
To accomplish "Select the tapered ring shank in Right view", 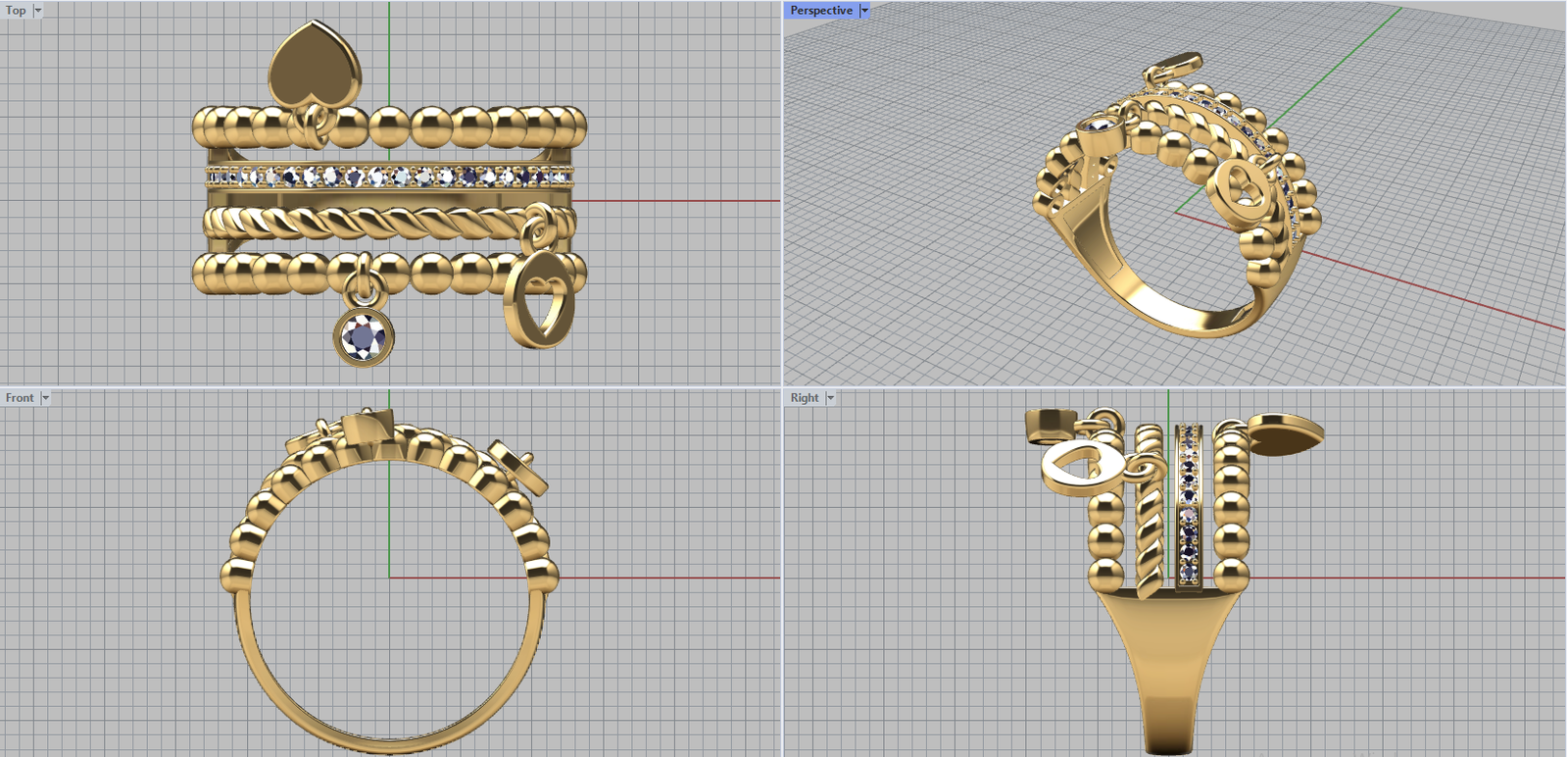I will pyautogui.click(x=1168, y=667).
